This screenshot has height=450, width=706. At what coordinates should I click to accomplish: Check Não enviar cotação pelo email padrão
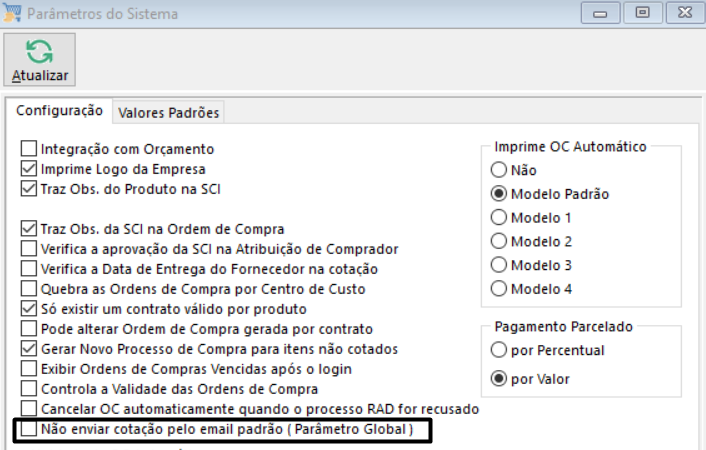tap(29, 430)
